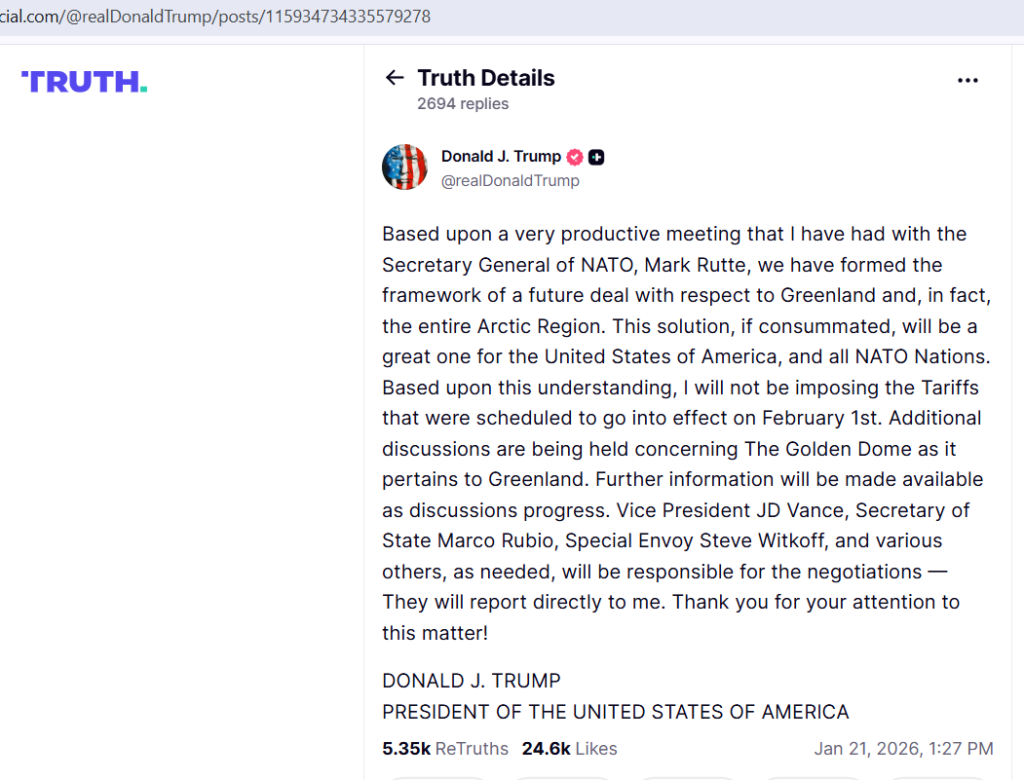
Task: Click the Truth Details page title
Action: [x=486, y=78]
